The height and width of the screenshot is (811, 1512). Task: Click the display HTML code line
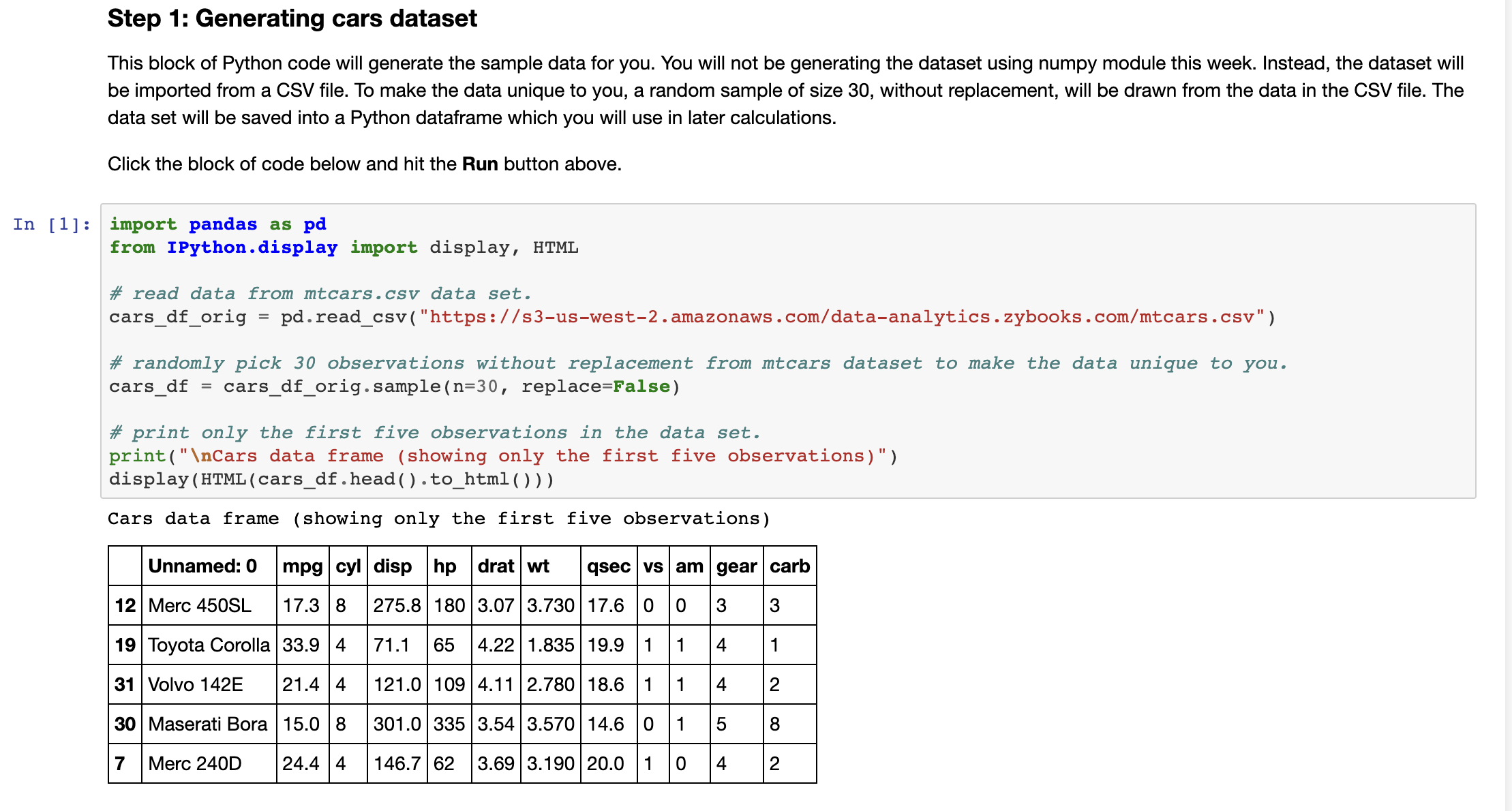331,479
